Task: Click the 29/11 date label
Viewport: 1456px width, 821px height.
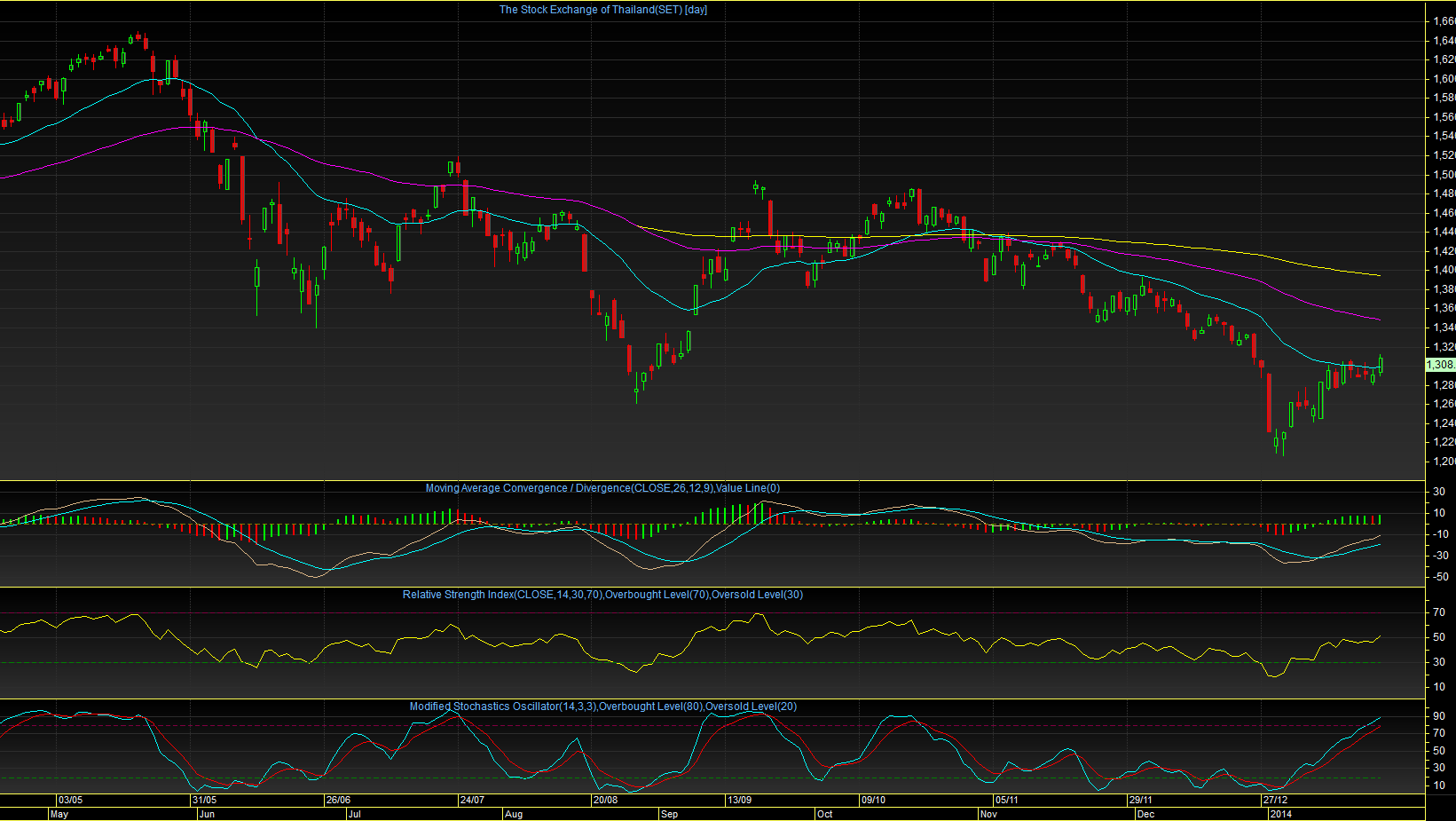Action: [x=1140, y=801]
